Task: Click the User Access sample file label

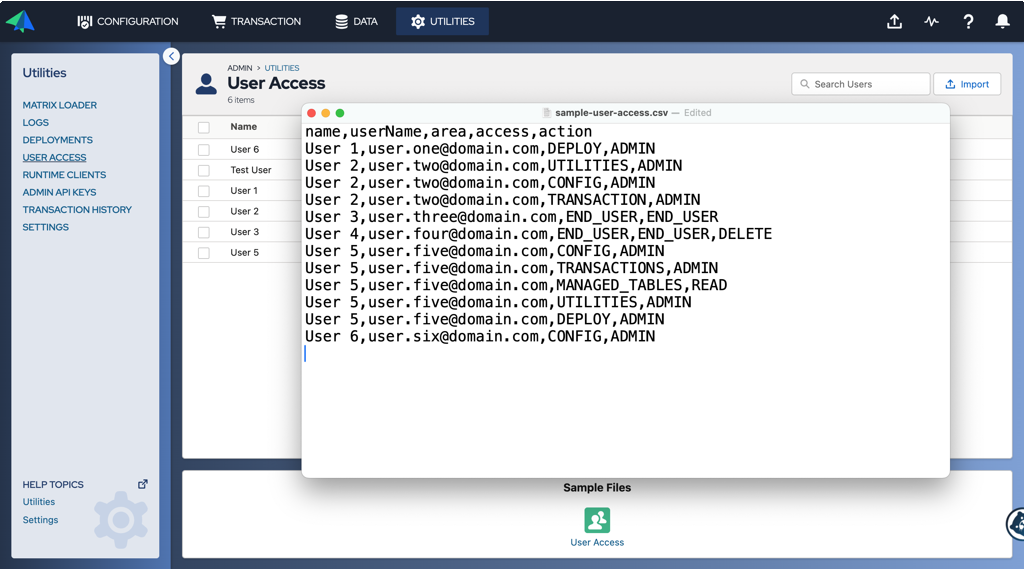Action: point(597,542)
